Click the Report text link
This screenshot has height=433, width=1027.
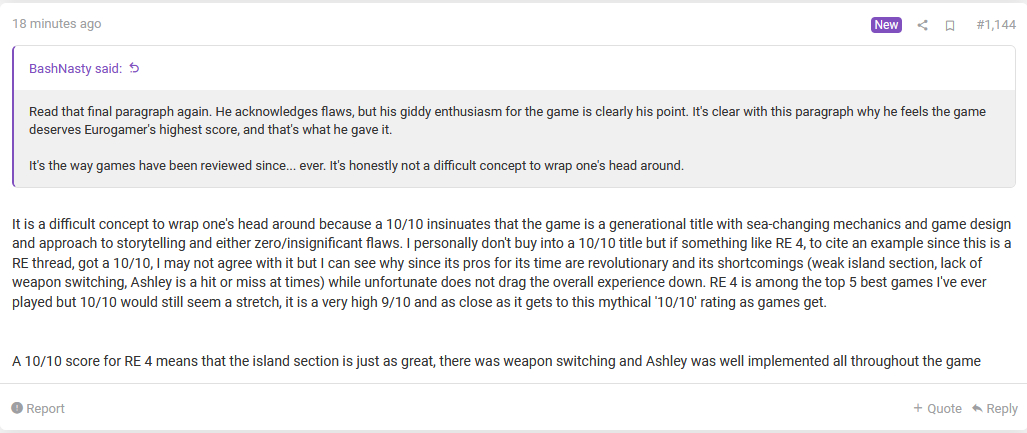click(45, 408)
